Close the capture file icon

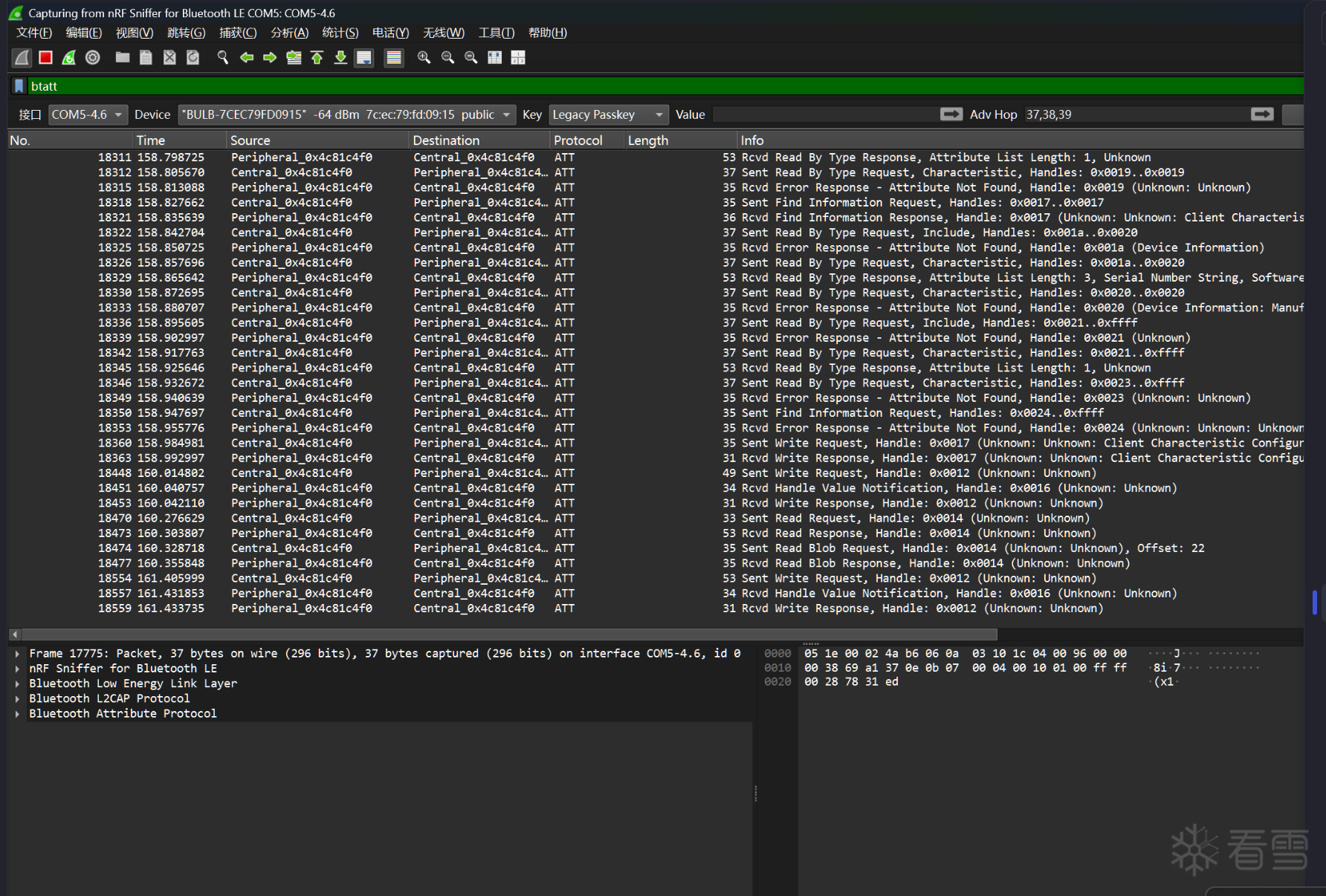[x=170, y=57]
